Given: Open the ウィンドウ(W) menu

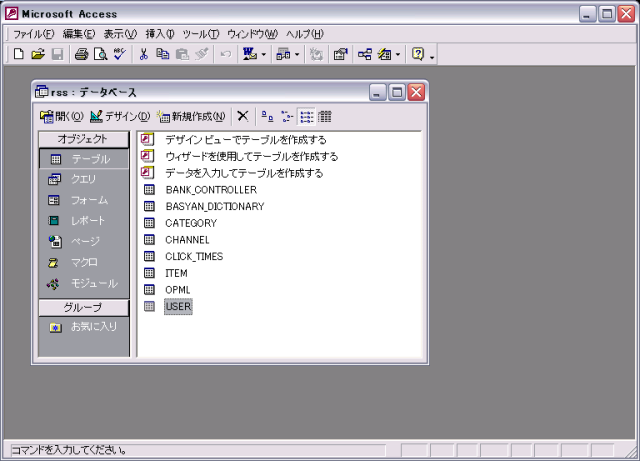Looking at the screenshot, I should (252, 34).
